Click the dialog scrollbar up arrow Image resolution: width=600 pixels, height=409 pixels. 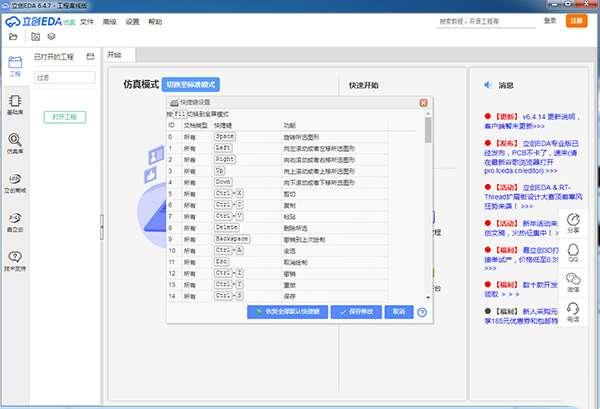428,114
